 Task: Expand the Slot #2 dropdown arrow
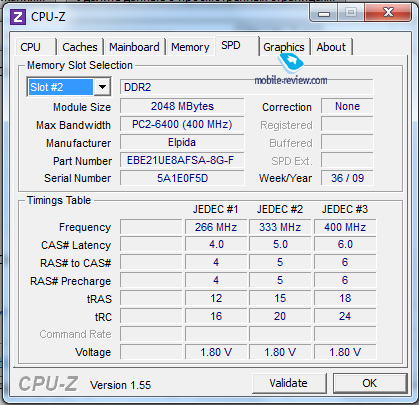click(102, 87)
